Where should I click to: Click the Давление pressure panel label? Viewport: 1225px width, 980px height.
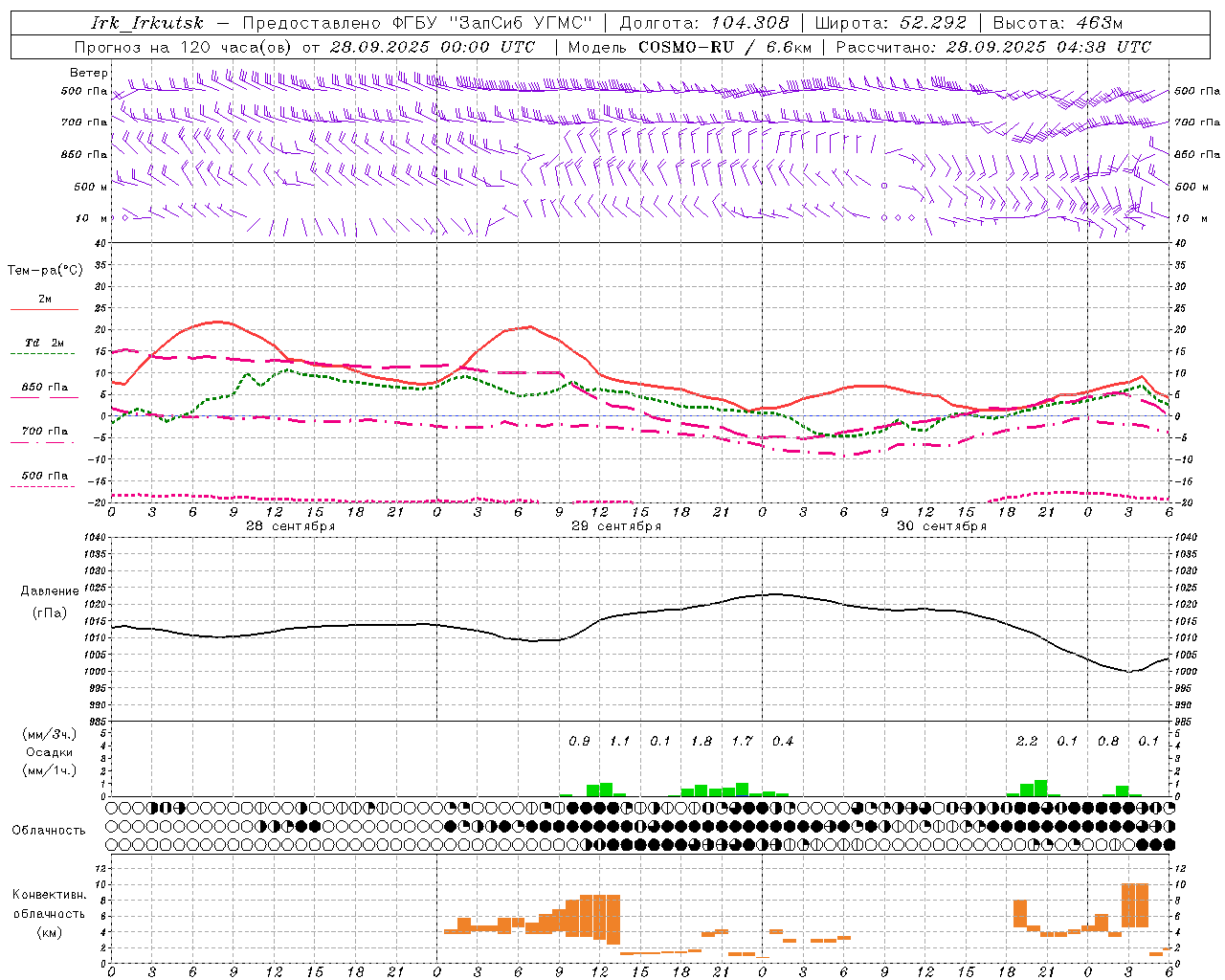point(50,591)
